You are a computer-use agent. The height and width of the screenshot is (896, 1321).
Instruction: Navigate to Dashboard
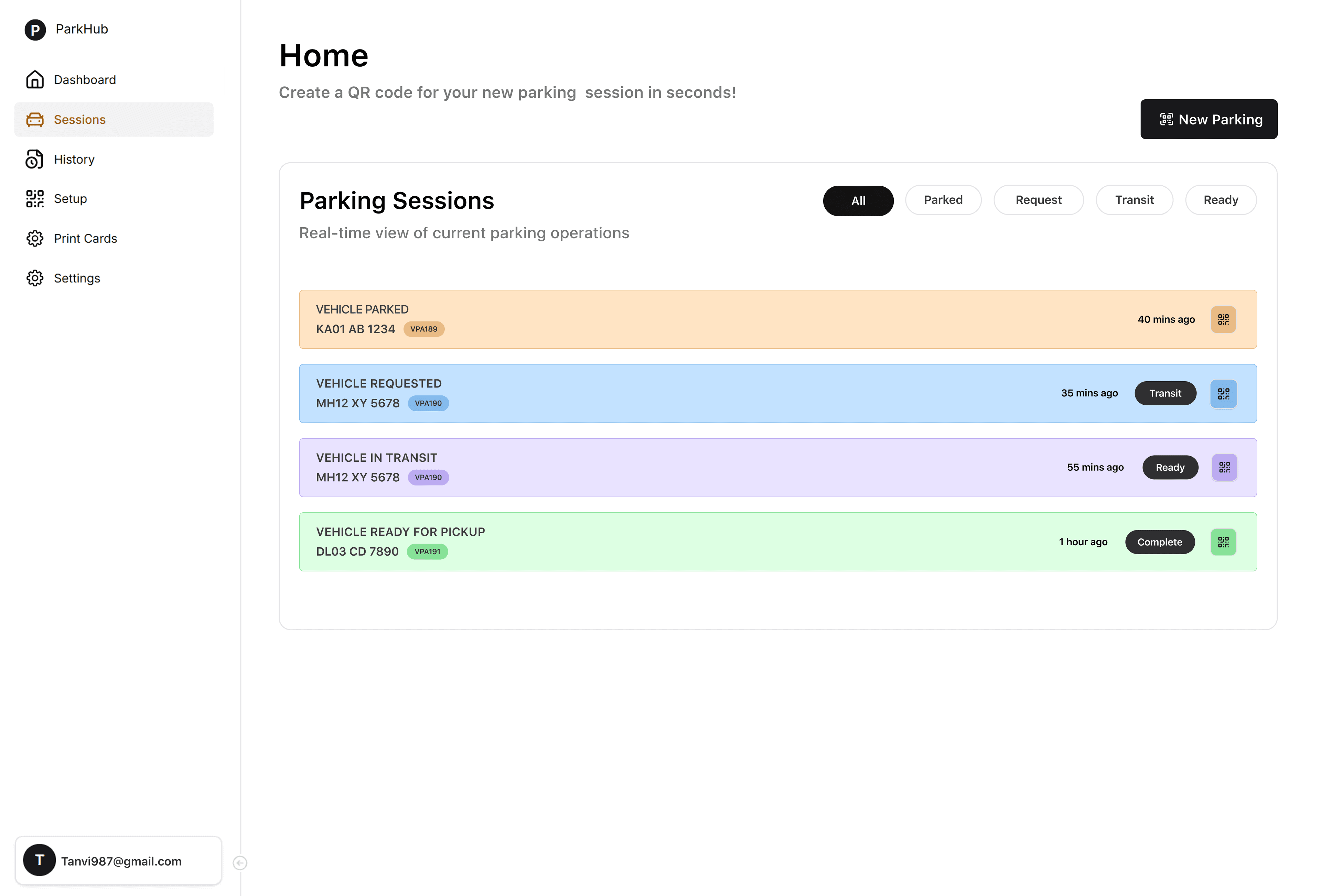85,80
